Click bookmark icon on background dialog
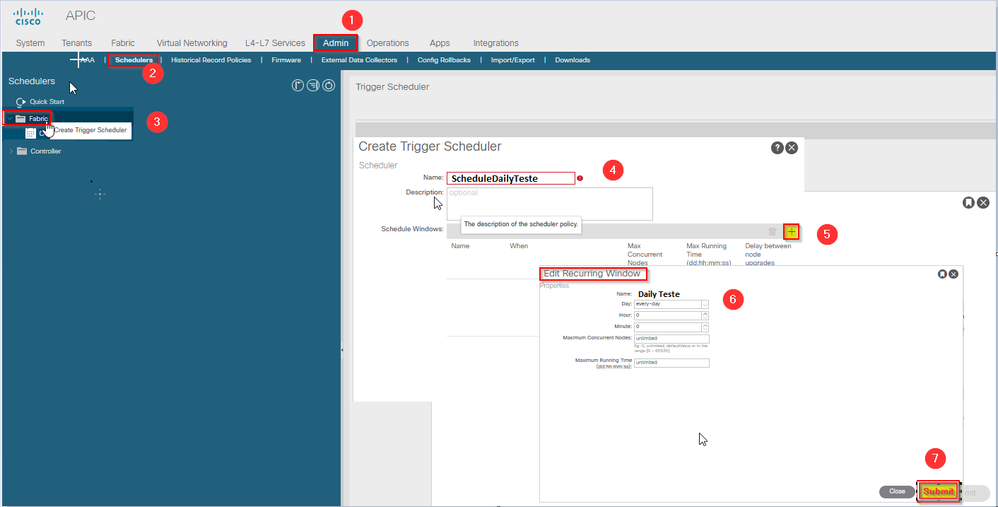Image resolution: width=998 pixels, height=507 pixels. tap(968, 203)
